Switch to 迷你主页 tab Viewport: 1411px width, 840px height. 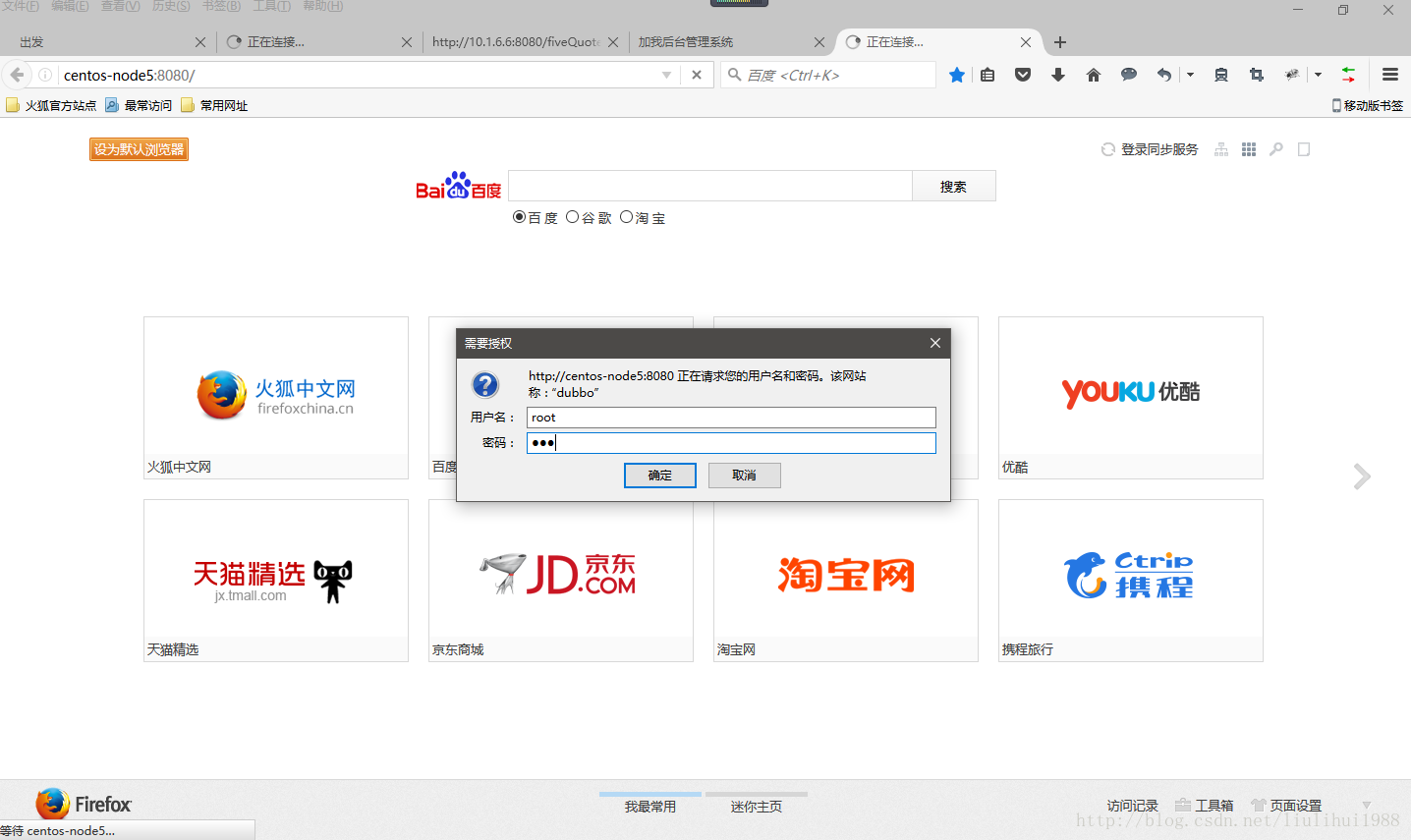pos(757,806)
